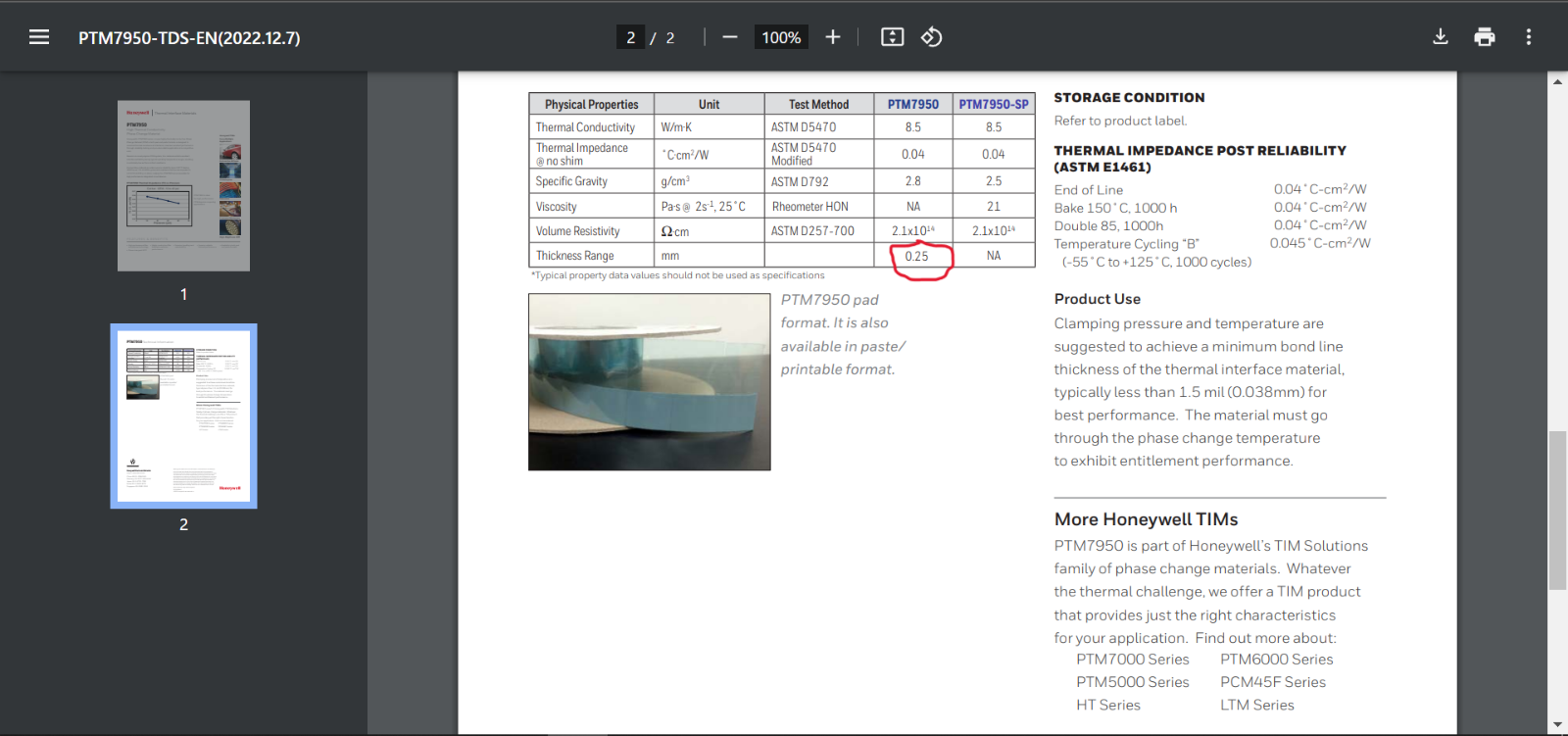Edit the current page number field
This screenshot has height=736, width=1568.
tap(630, 37)
